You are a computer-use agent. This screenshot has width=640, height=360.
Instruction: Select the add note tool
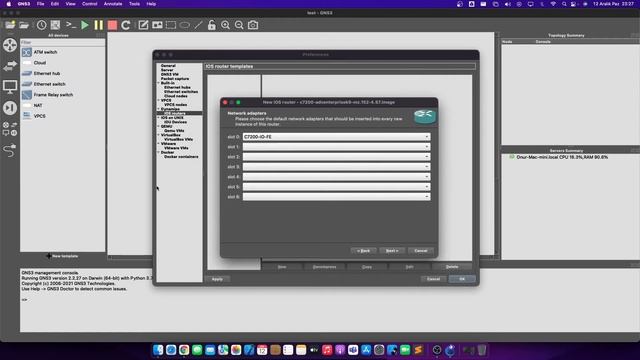click(143, 25)
